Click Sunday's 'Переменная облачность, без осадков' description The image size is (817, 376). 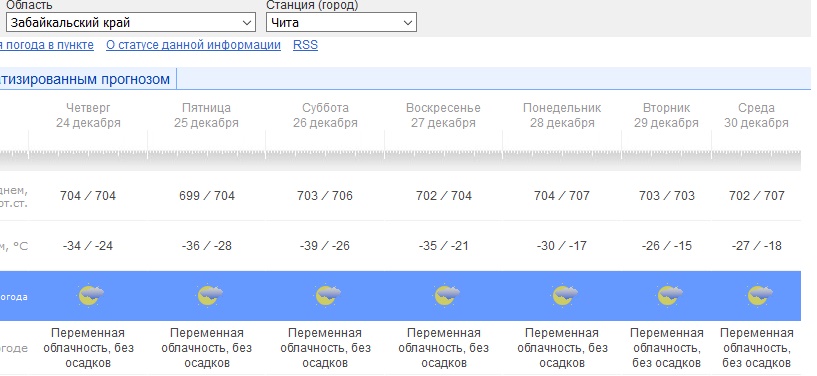pyautogui.click(x=444, y=348)
